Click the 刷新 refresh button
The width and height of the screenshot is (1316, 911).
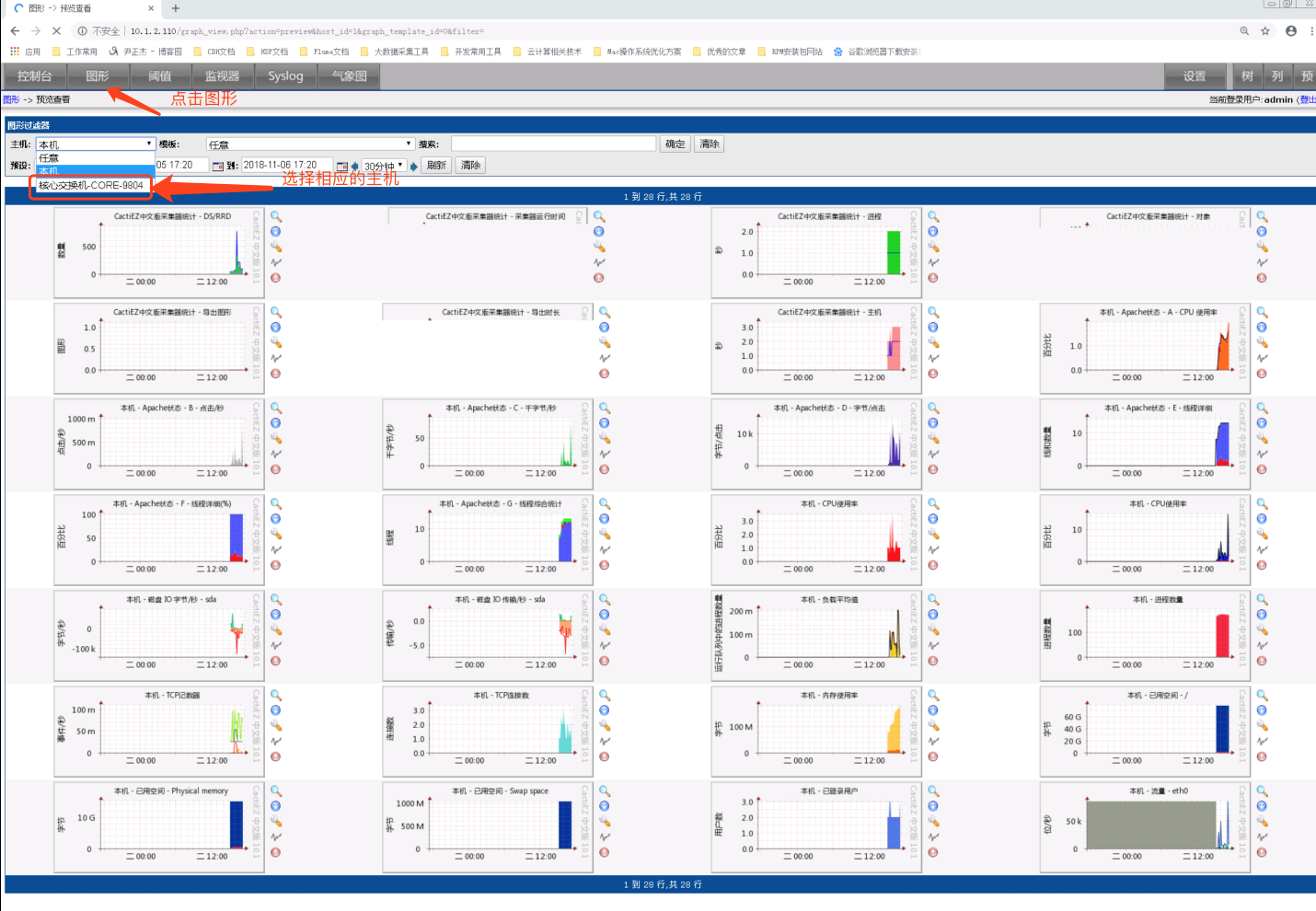click(x=437, y=166)
